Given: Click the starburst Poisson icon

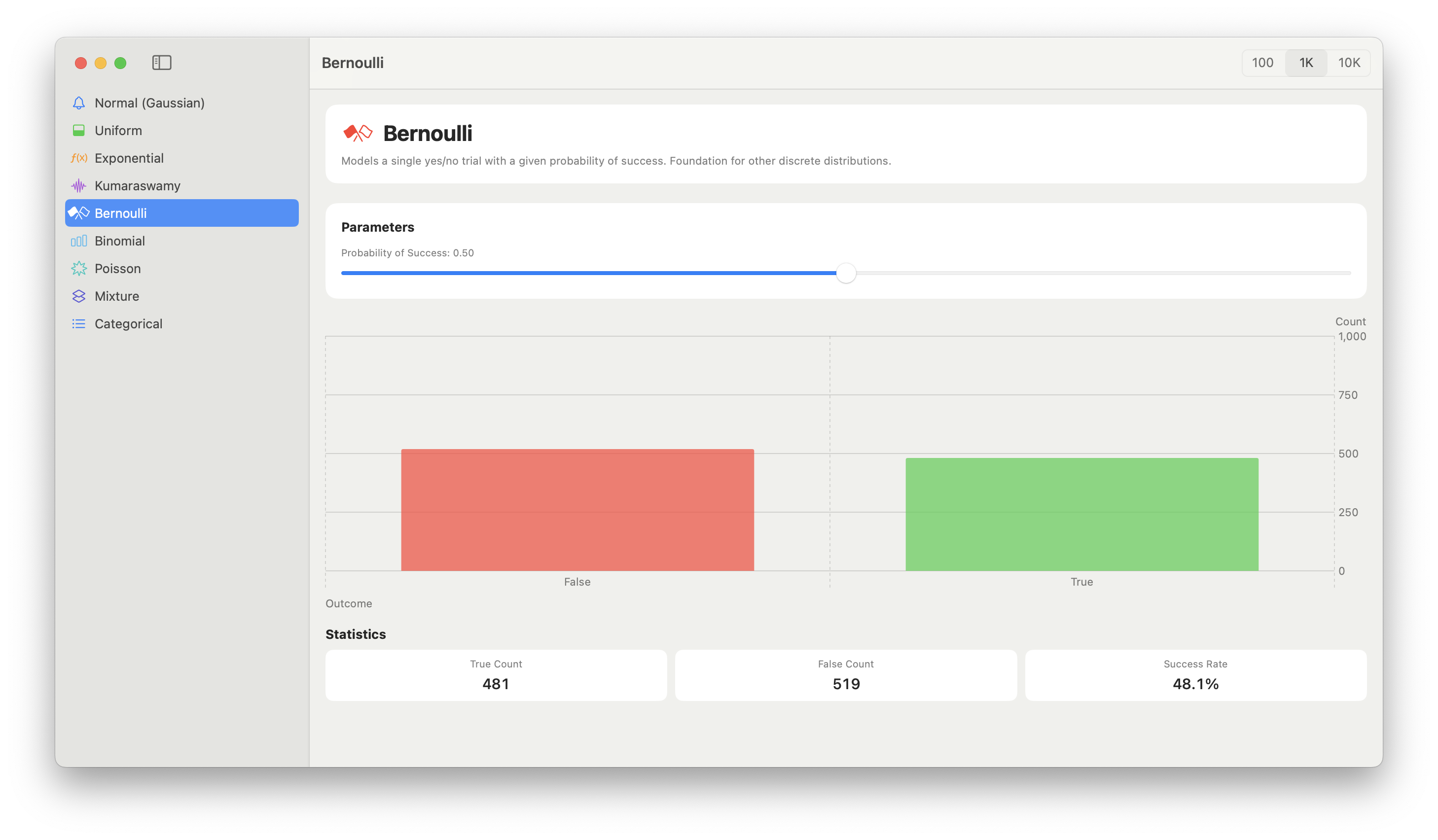Looking at the screenshot, I should tap(79, 269).
